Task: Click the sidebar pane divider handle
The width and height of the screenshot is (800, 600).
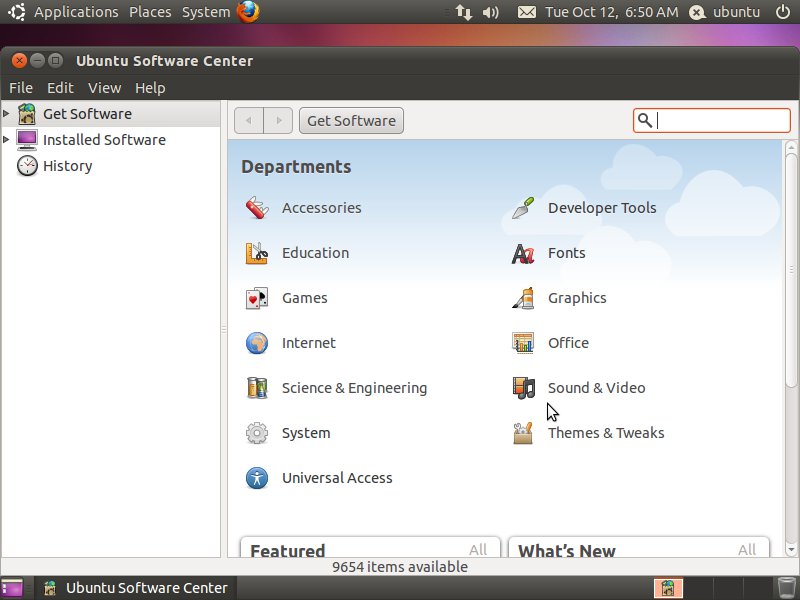Action: (223, 329)
